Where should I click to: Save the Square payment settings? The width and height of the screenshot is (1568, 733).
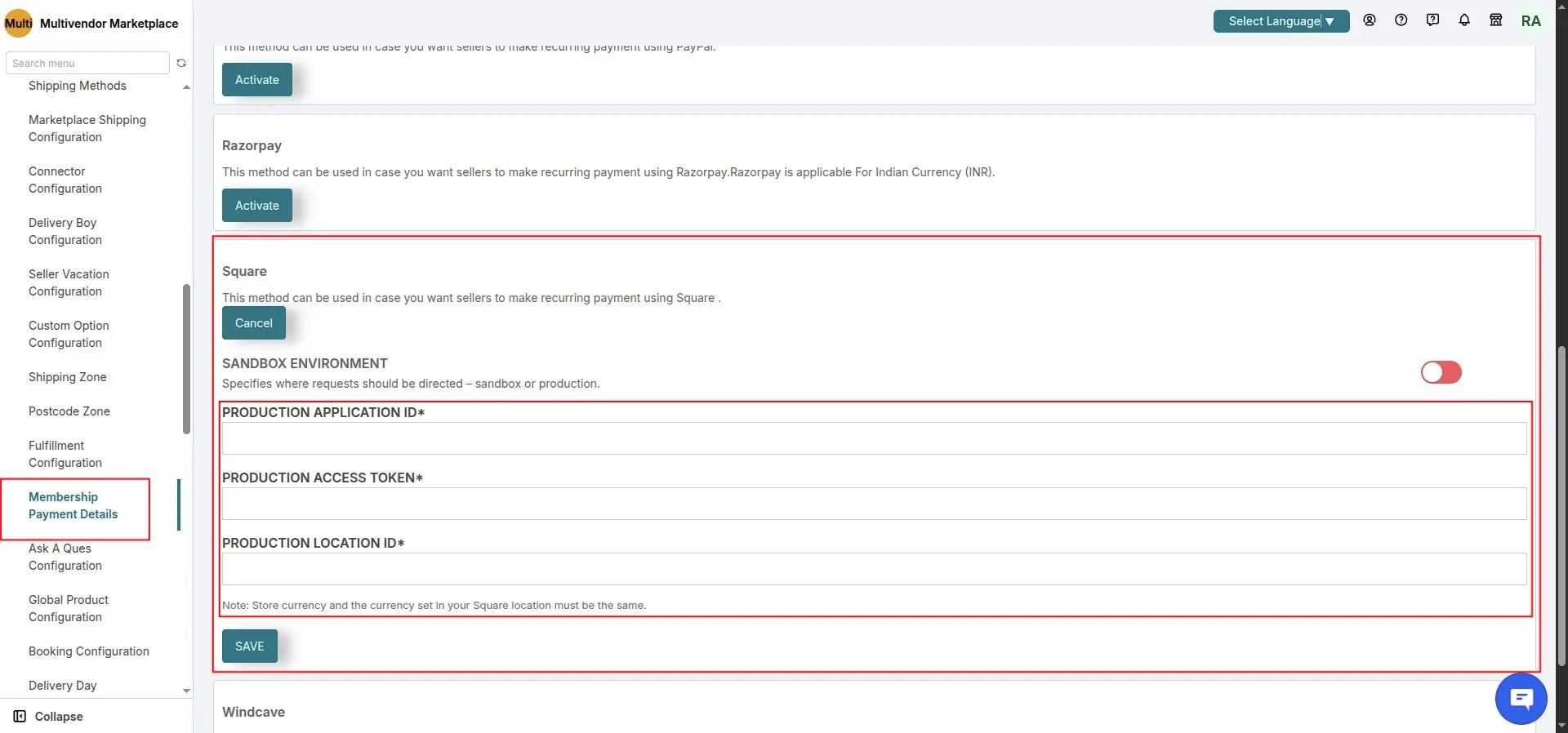tap(250, 646)
